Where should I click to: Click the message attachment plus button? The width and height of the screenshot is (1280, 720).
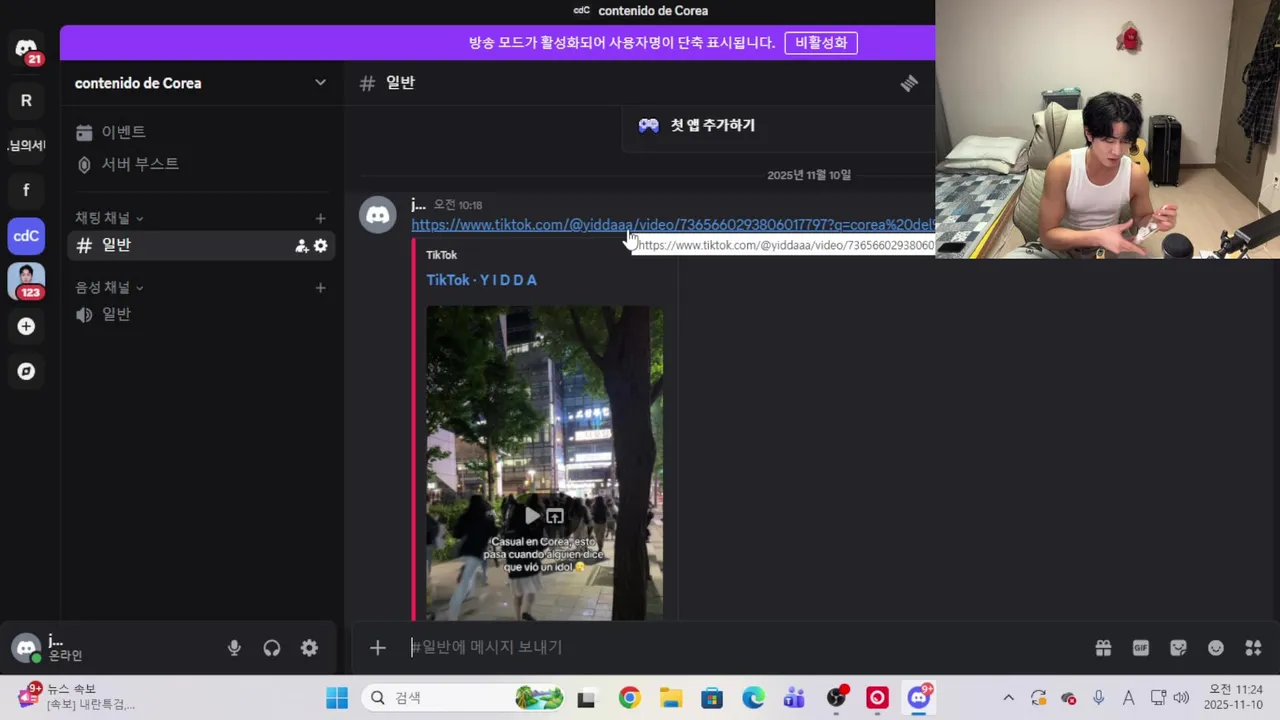[377, 648]
